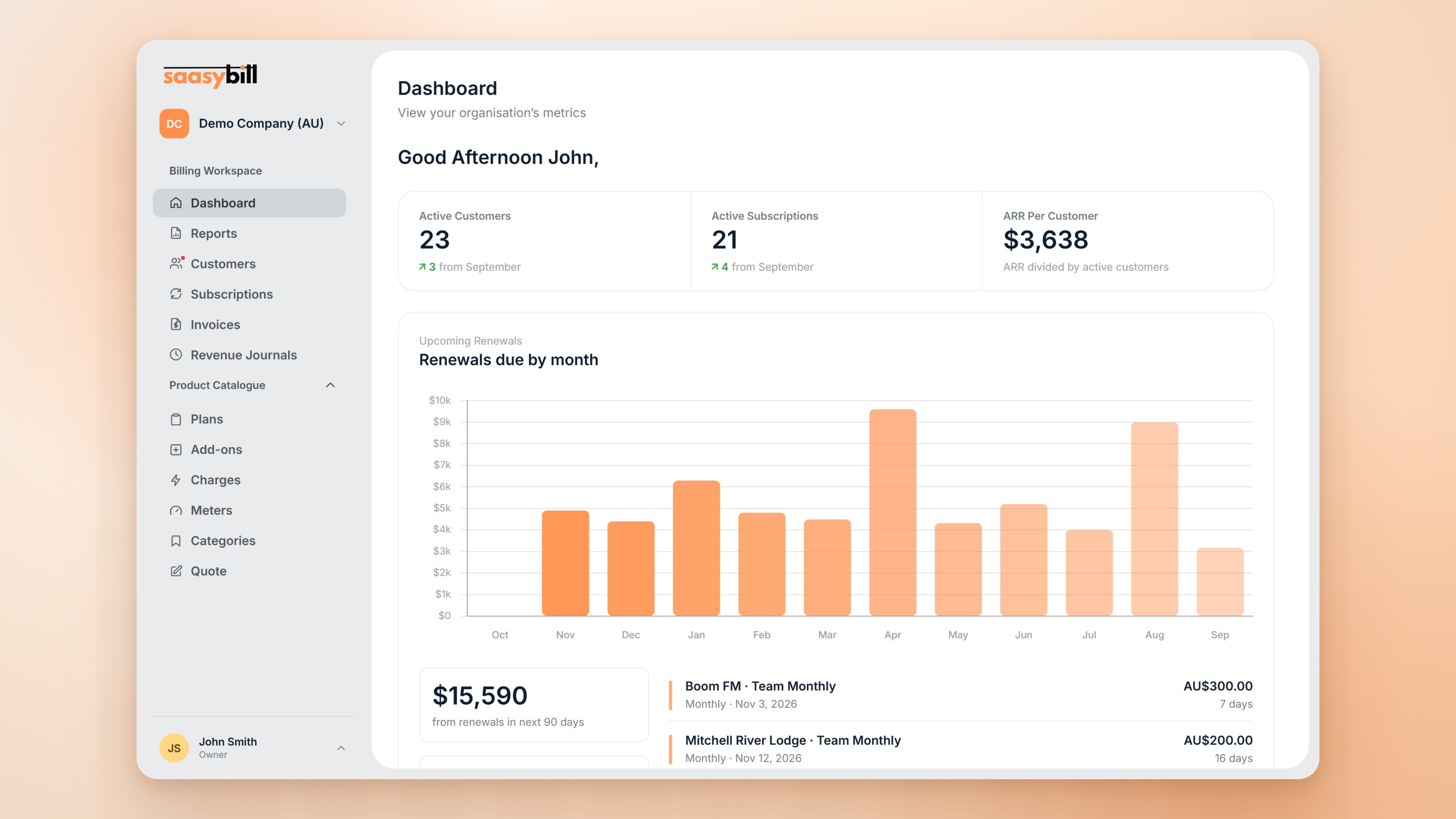Go to Customers in the sidebar
This screenshot has height=819, width=1456.
point(249,264)
